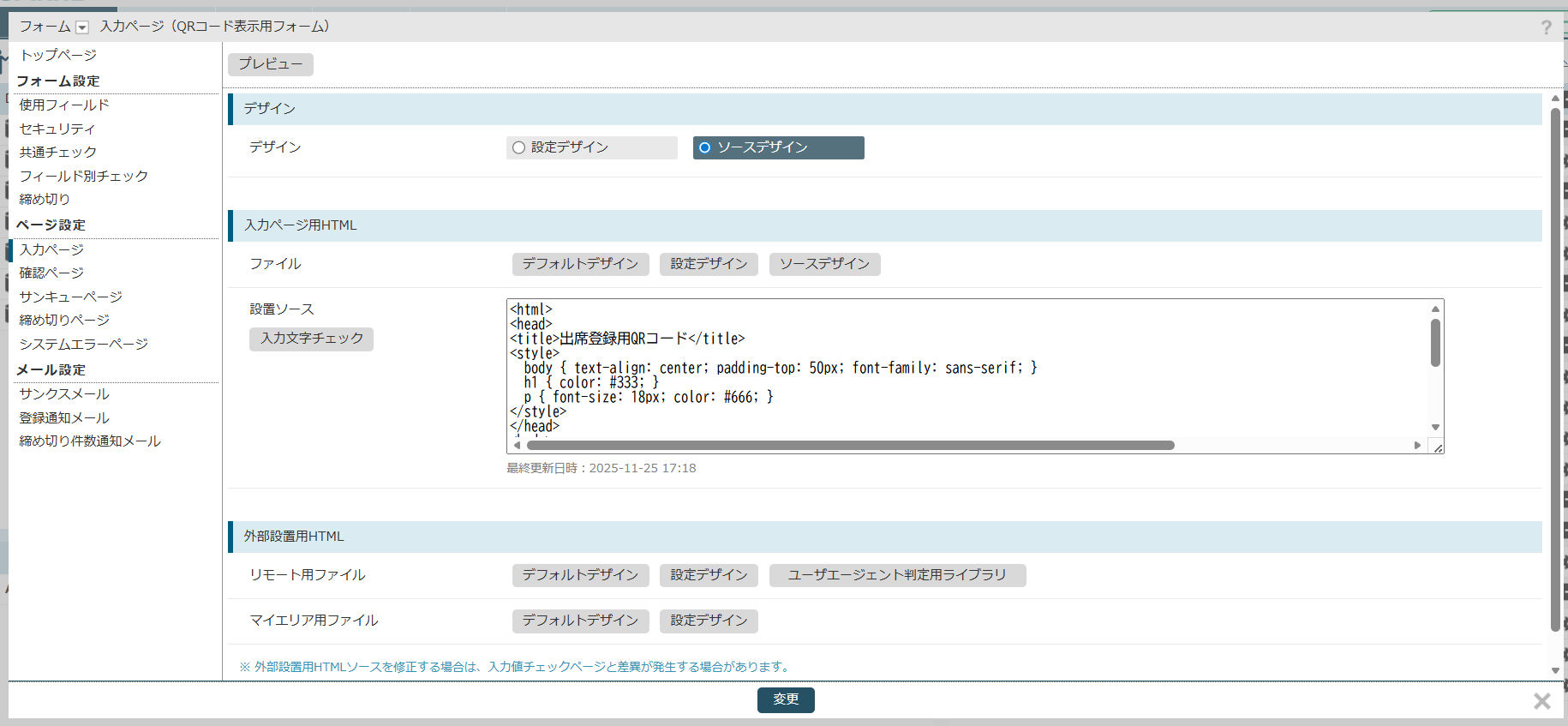
Task: Select the 設定デザイン radio button
Action: [518, 147]
